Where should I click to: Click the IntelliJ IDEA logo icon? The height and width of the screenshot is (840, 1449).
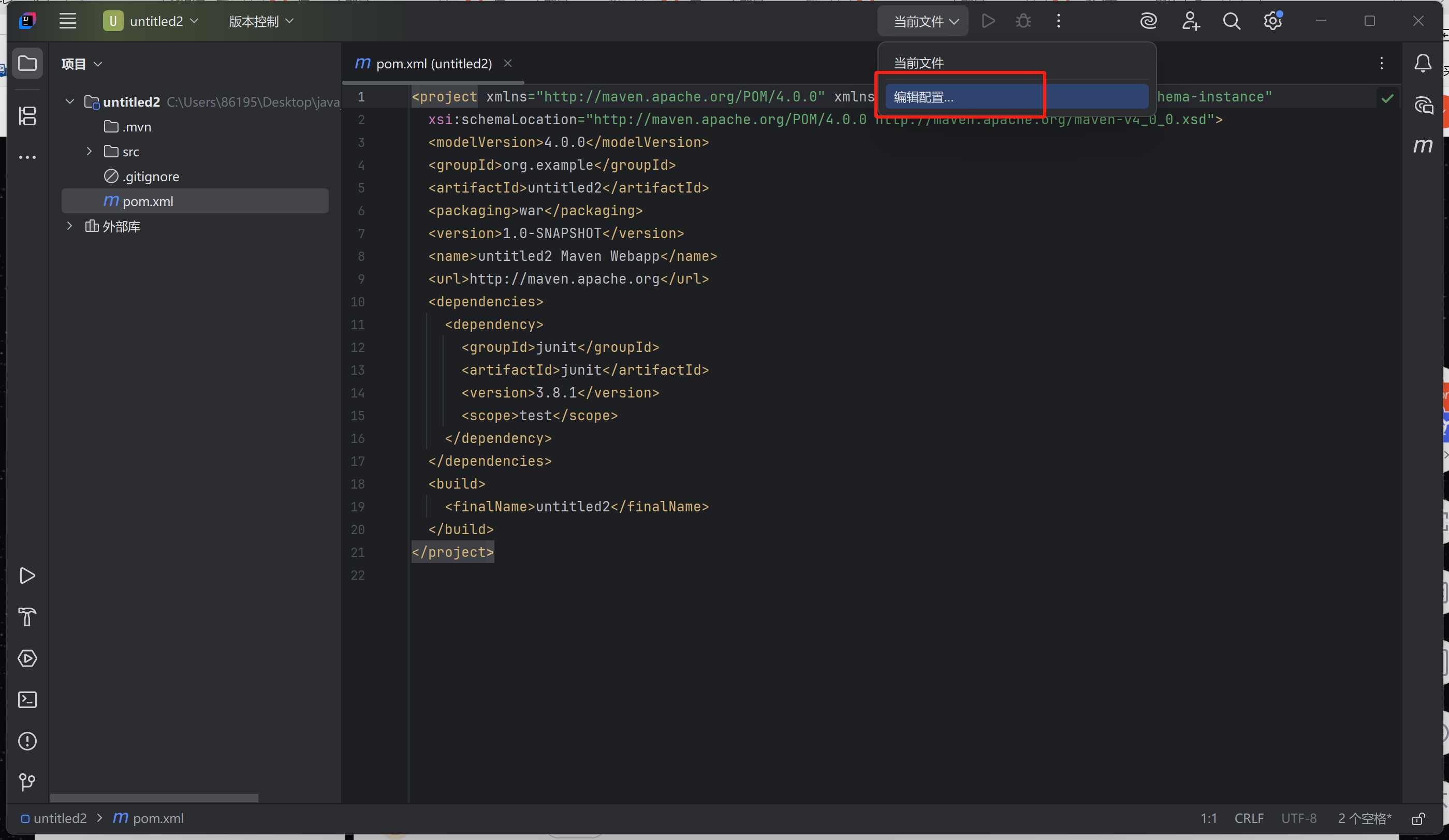pos(27,21)
